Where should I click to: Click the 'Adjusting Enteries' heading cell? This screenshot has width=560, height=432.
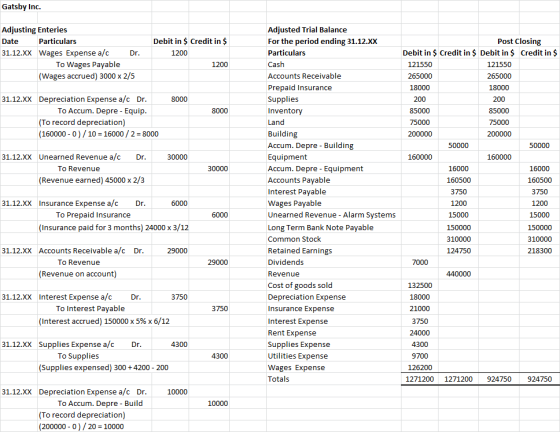pos(34,30)
